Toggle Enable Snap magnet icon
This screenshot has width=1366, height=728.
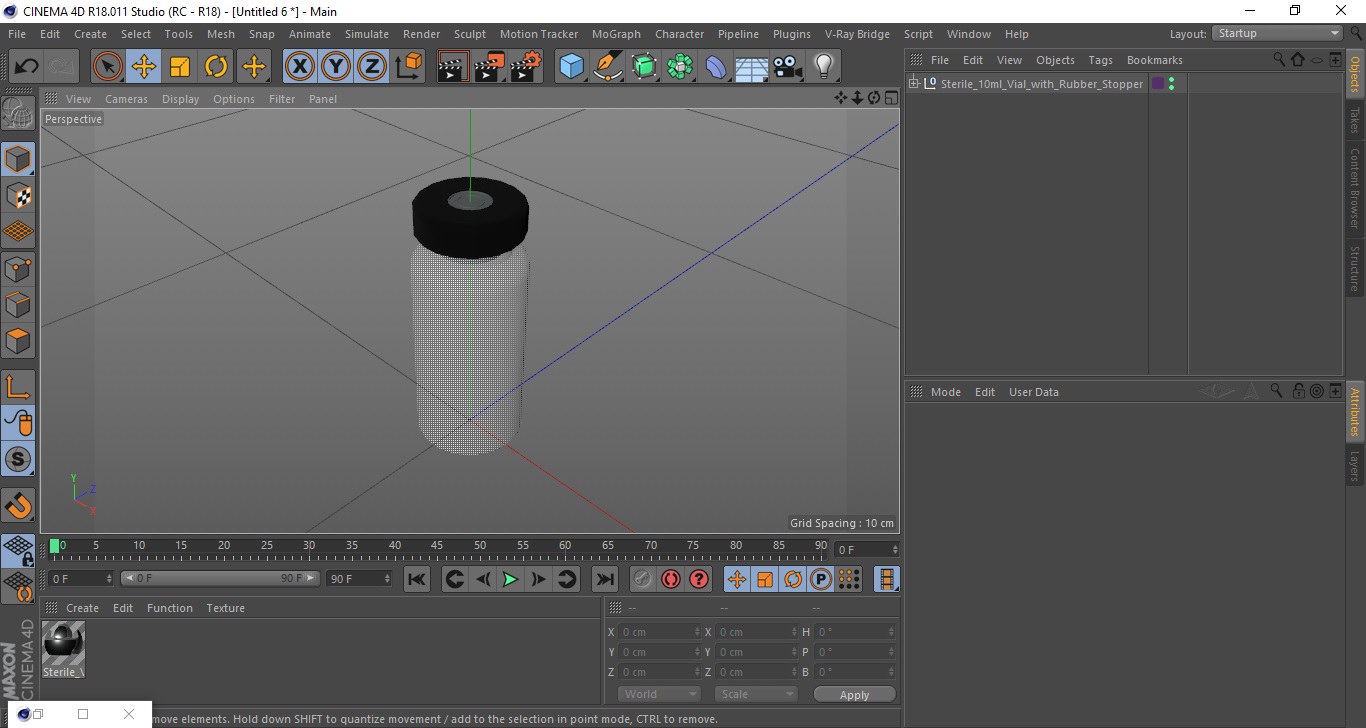18,505
